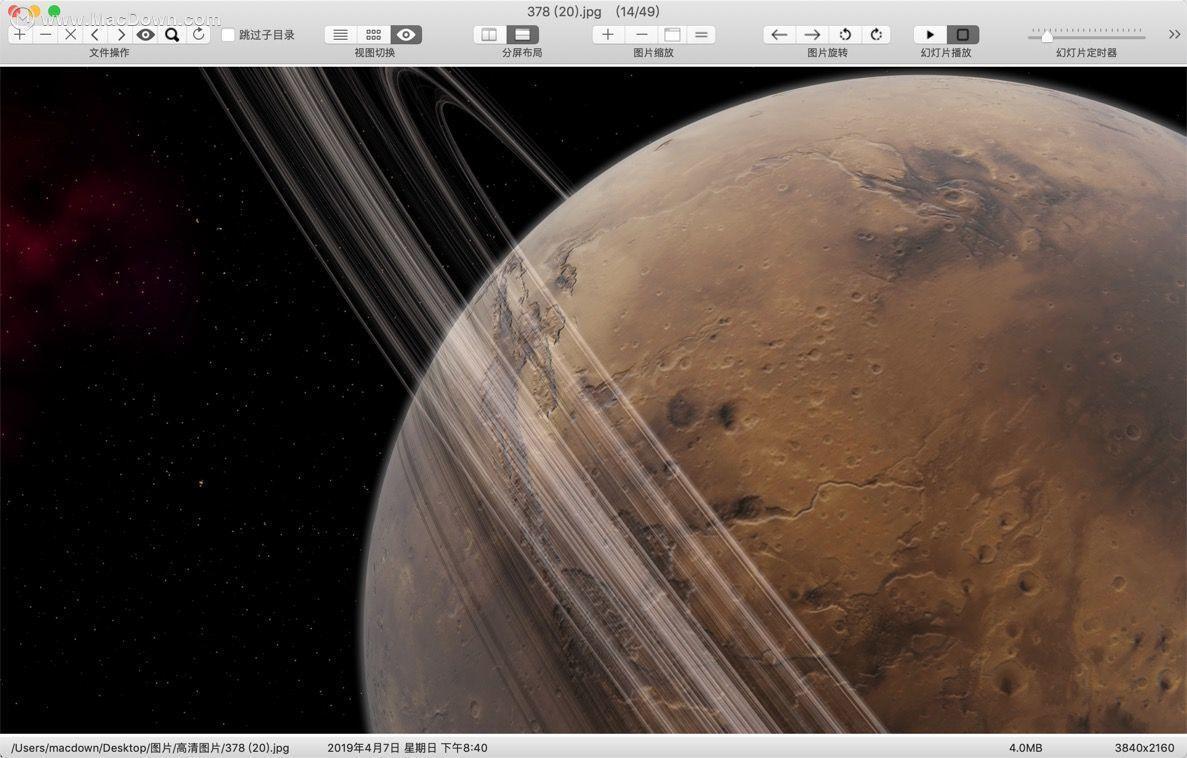The image size is (1187, 758).
Task: Select side-by-side split layout
Action: tap(489, 35)
